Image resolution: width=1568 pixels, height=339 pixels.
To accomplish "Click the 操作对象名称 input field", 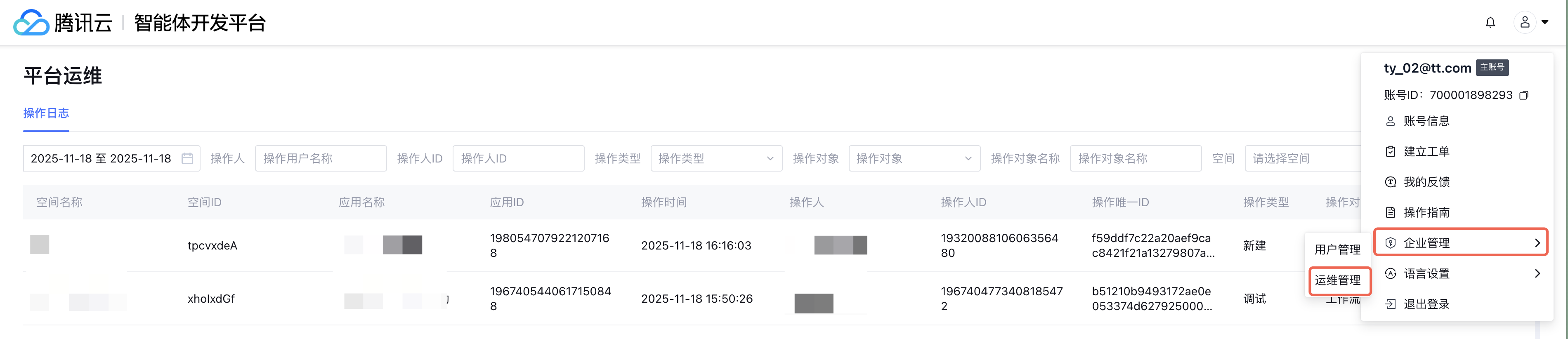I will click(1135, 158).
